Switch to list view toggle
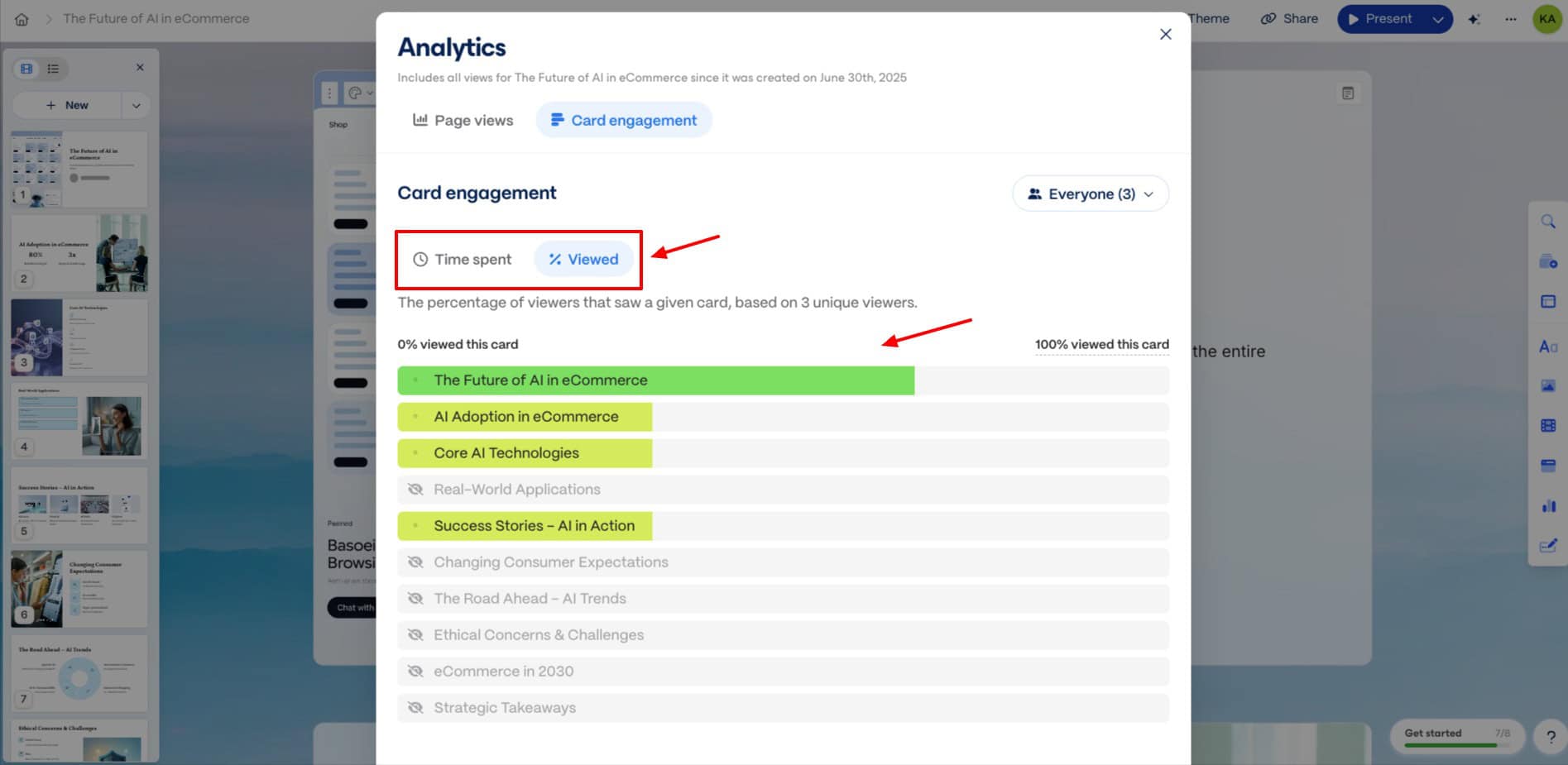This screenshot has height=765, width=1568. (x=53, y=69)
